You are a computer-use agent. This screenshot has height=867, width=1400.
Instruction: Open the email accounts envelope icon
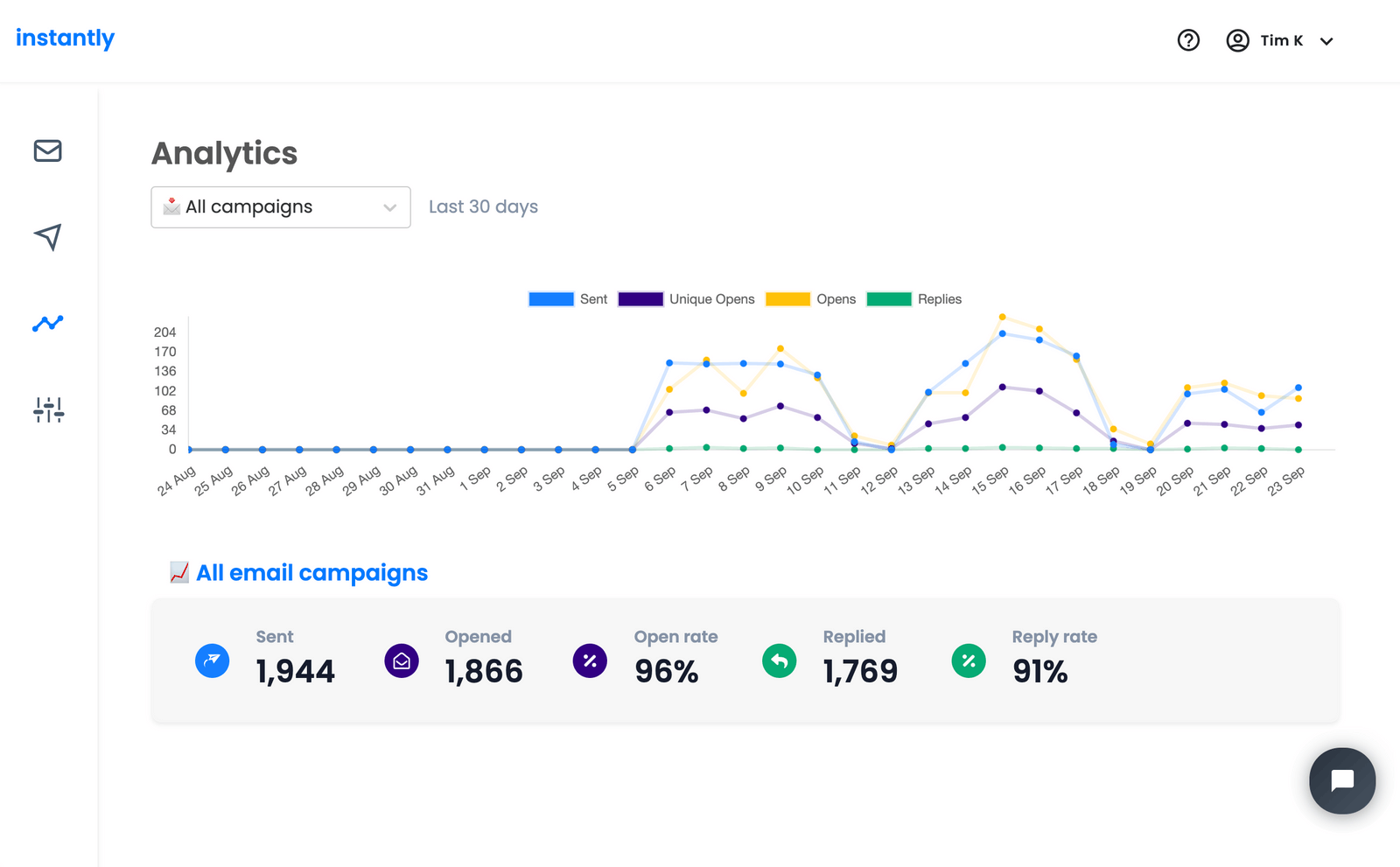pos(48,150)
